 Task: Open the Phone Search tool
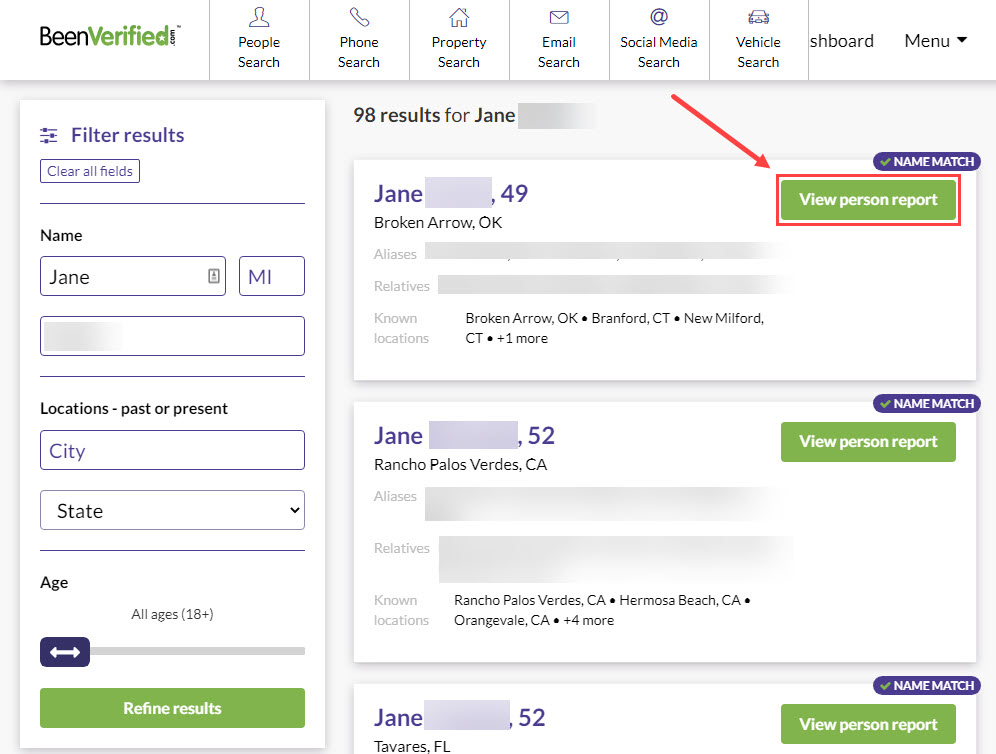coord(359,40)
